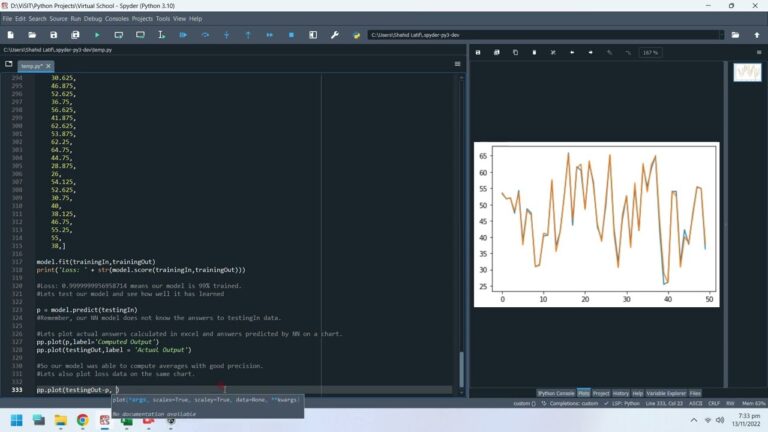Open File Explorer from the taskbar
The width and height of the screenshot is (768, 432).
pyautogui.click(x=61, y=420)
